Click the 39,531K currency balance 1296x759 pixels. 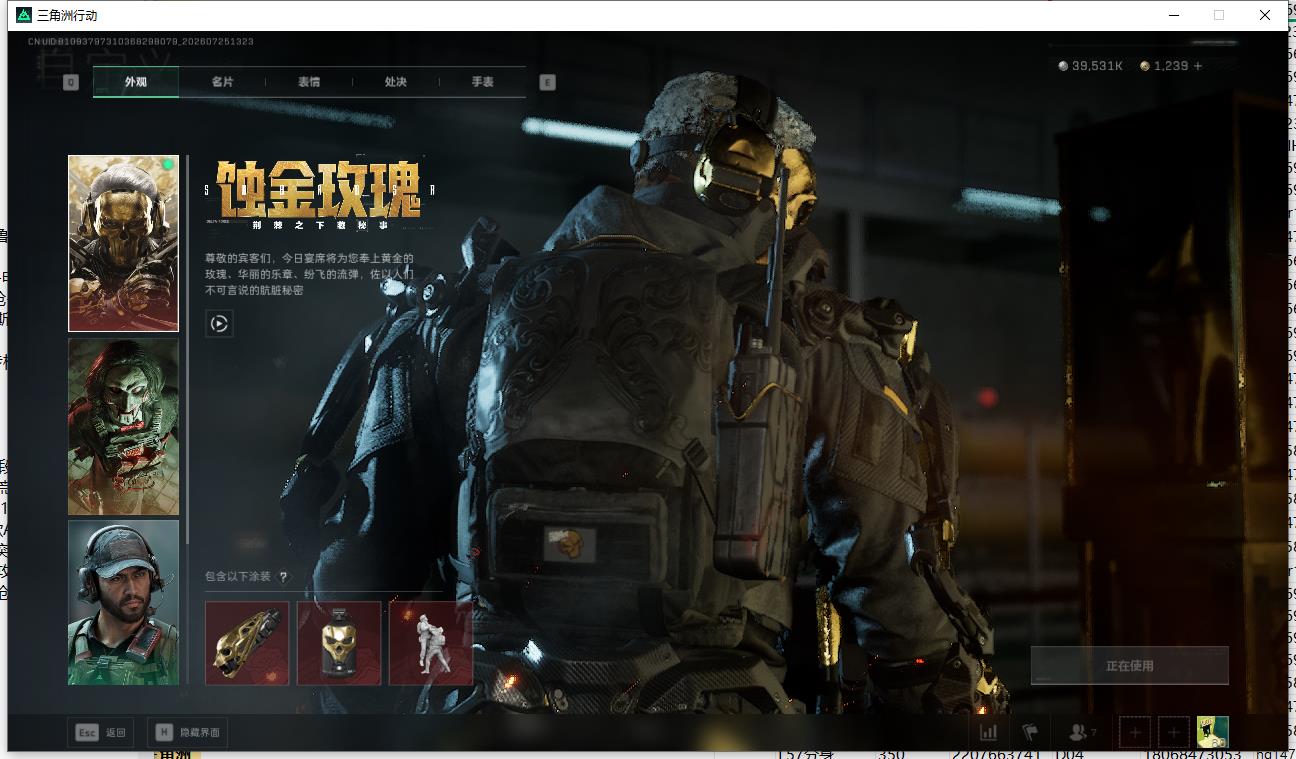(1097, 66)
